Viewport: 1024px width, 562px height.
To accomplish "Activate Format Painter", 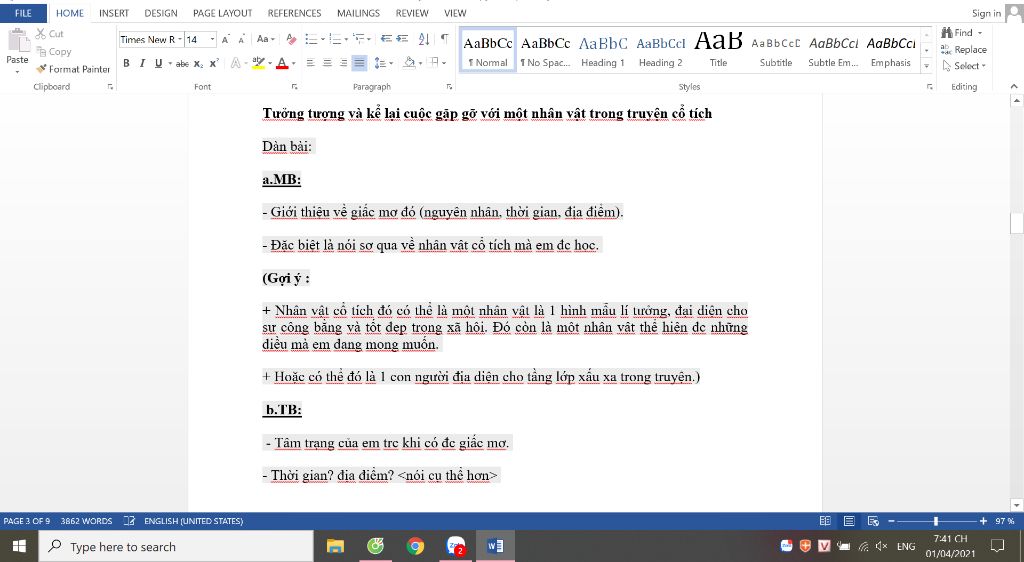I will pos(73,69).
